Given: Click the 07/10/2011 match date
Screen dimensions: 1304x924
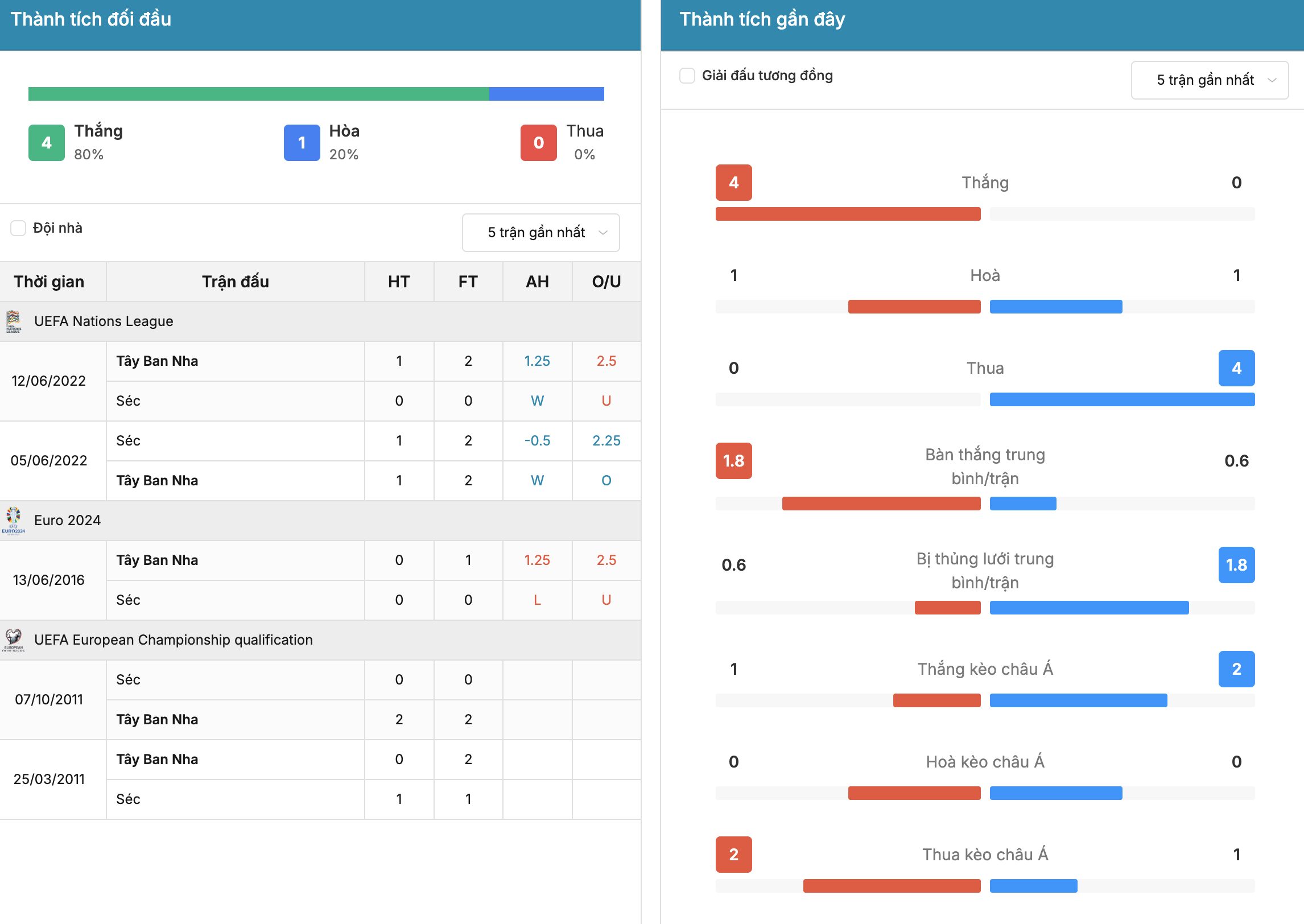Looking at the screenshot, I should [49, 700].
